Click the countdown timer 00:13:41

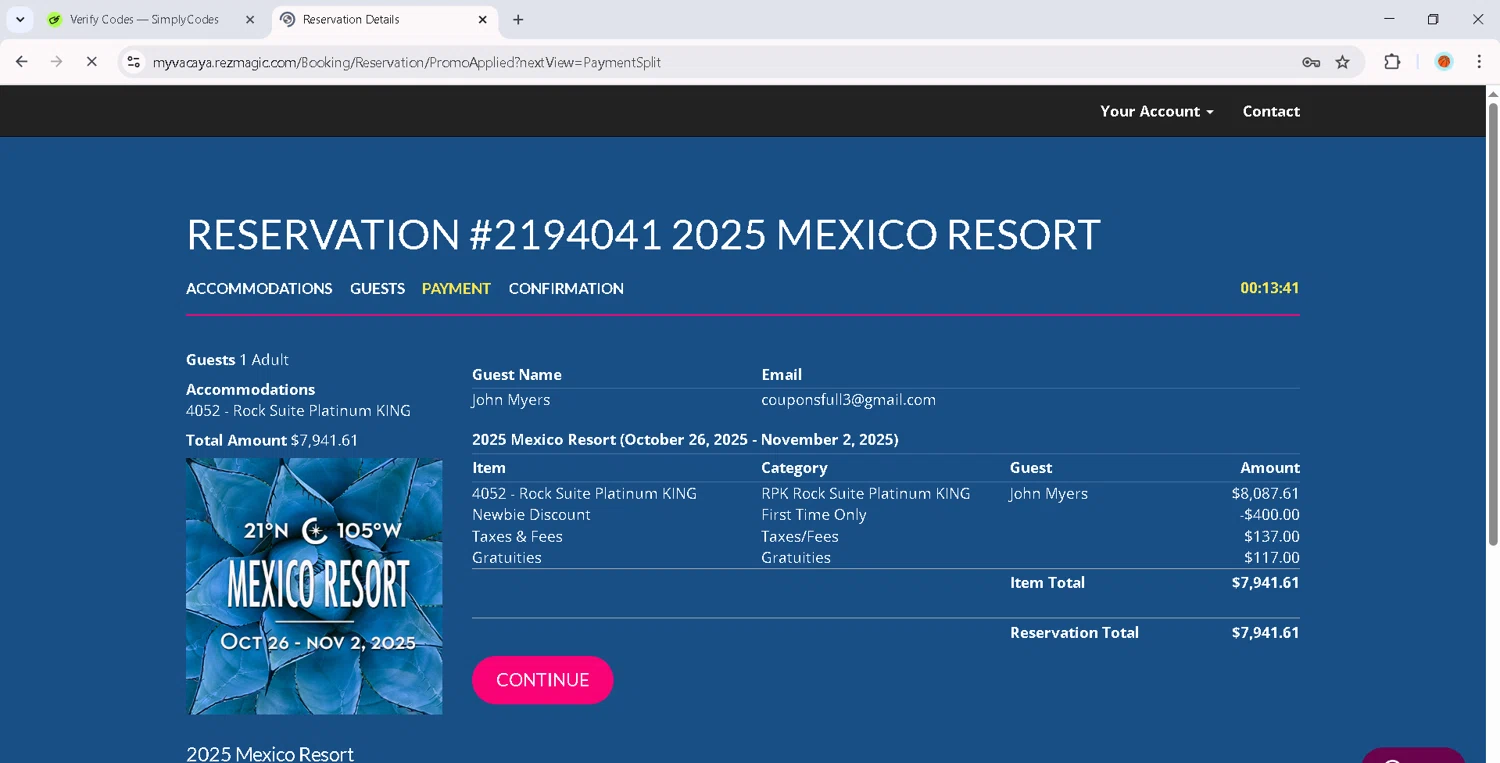1270,288
